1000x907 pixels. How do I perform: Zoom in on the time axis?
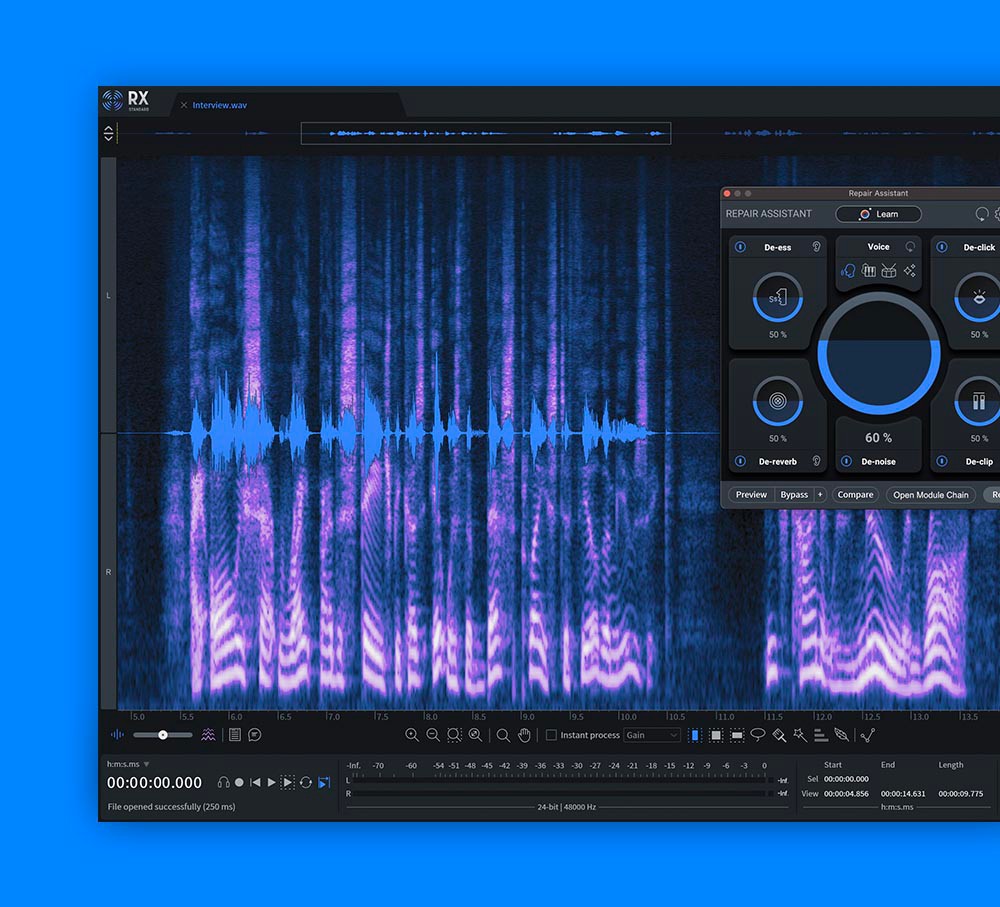(412, 735)
